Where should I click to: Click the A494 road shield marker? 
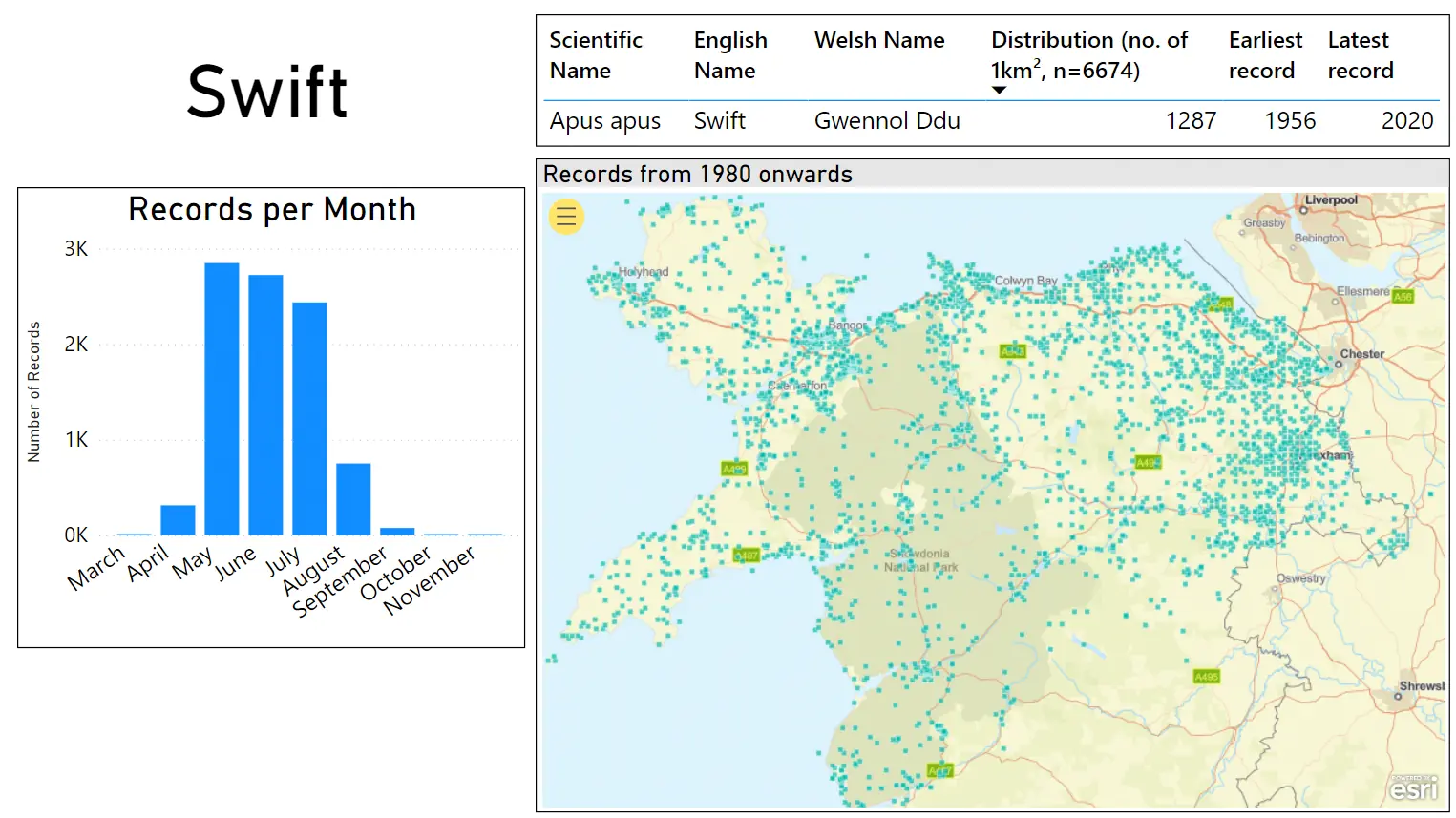click(1147, 463)
